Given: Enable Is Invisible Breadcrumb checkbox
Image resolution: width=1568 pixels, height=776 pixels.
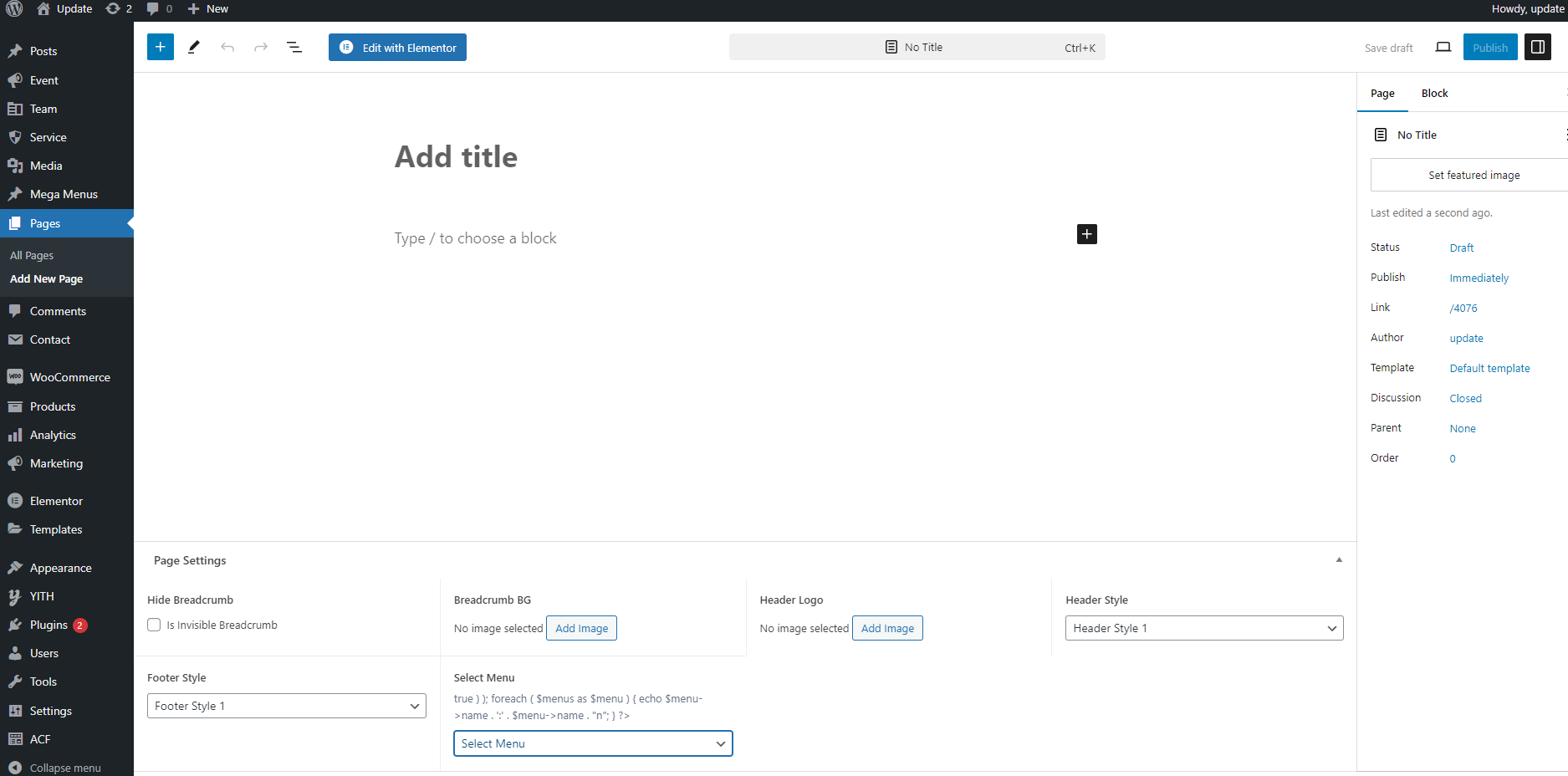Looking at the screenshot, I should click(154, 625).
